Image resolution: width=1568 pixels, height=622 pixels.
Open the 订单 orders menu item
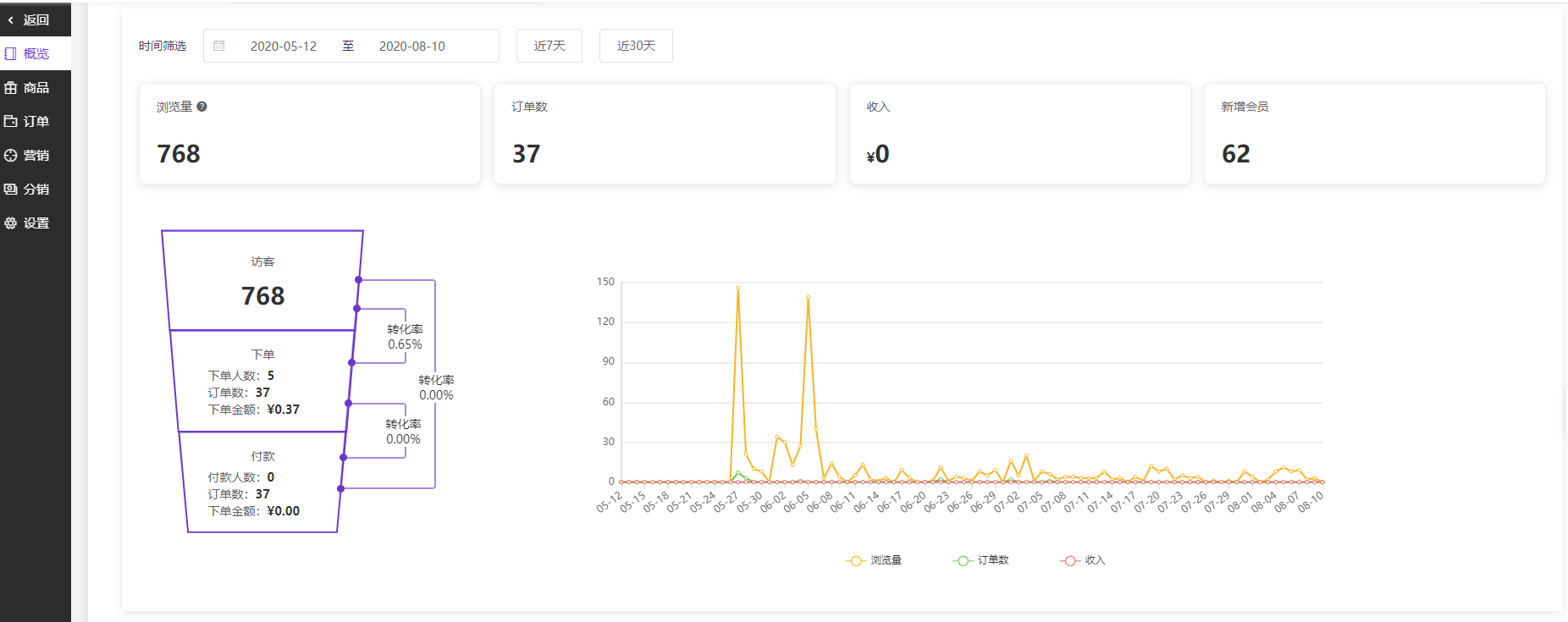[36, 121]
